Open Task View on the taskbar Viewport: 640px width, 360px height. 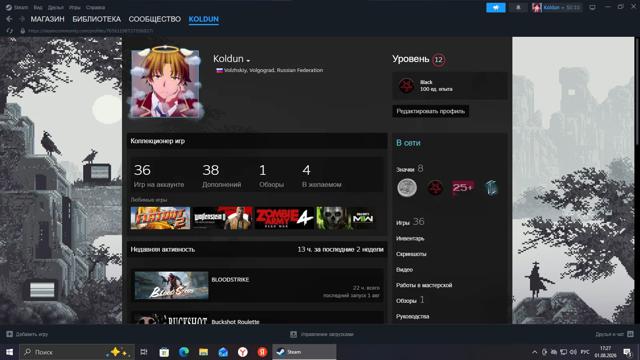[x=144, y=352]
